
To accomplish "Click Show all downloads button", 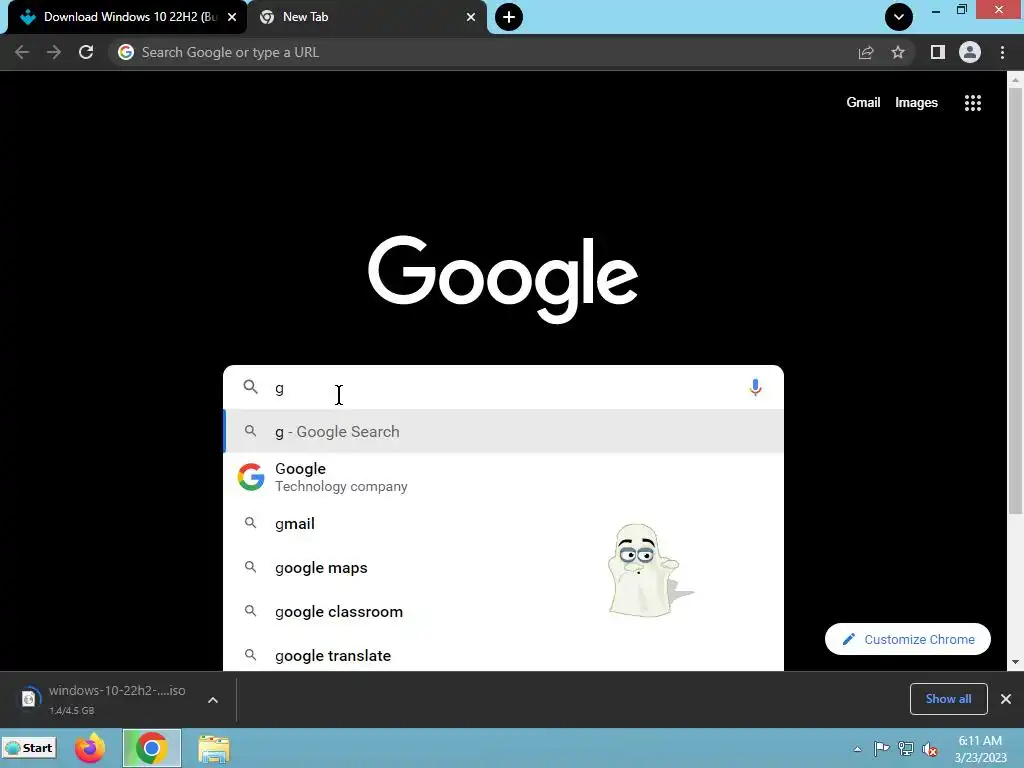I will click(x=948, y=699).
